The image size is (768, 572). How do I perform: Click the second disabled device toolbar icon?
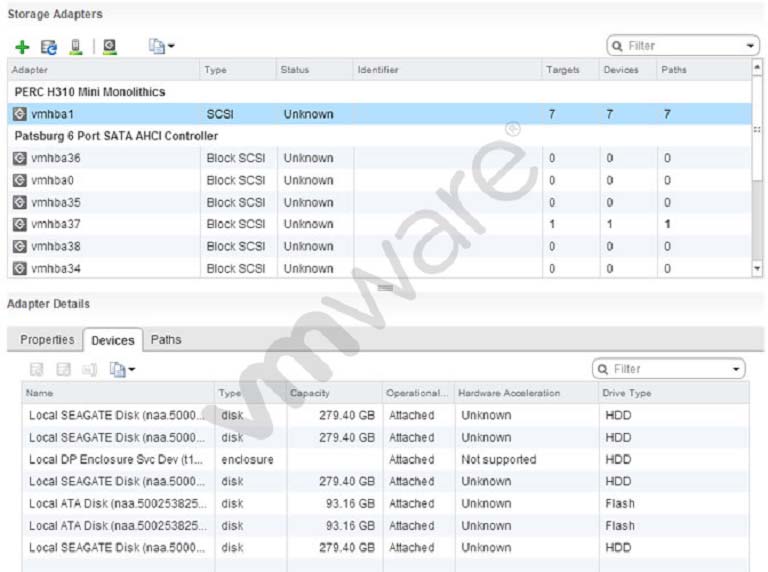tap(64, 369)
